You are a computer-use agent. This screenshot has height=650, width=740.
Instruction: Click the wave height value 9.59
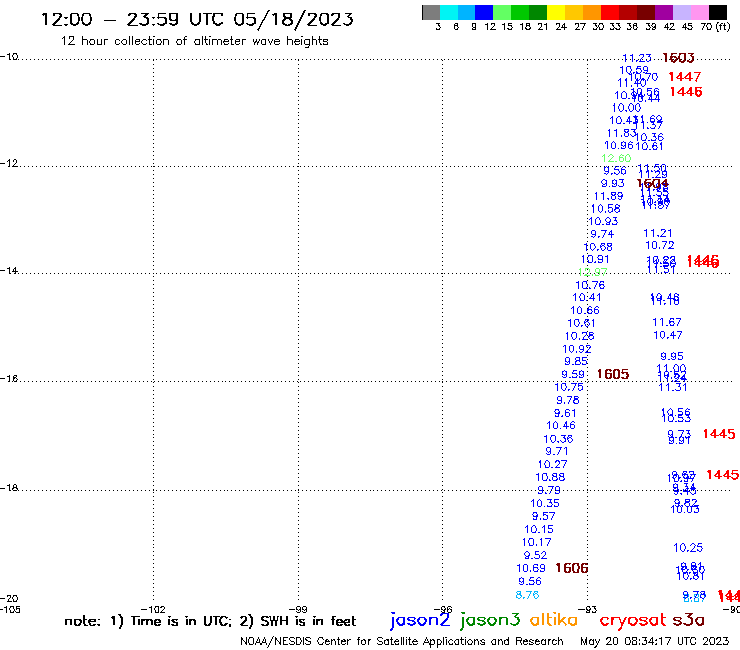[x=573, y=374]
